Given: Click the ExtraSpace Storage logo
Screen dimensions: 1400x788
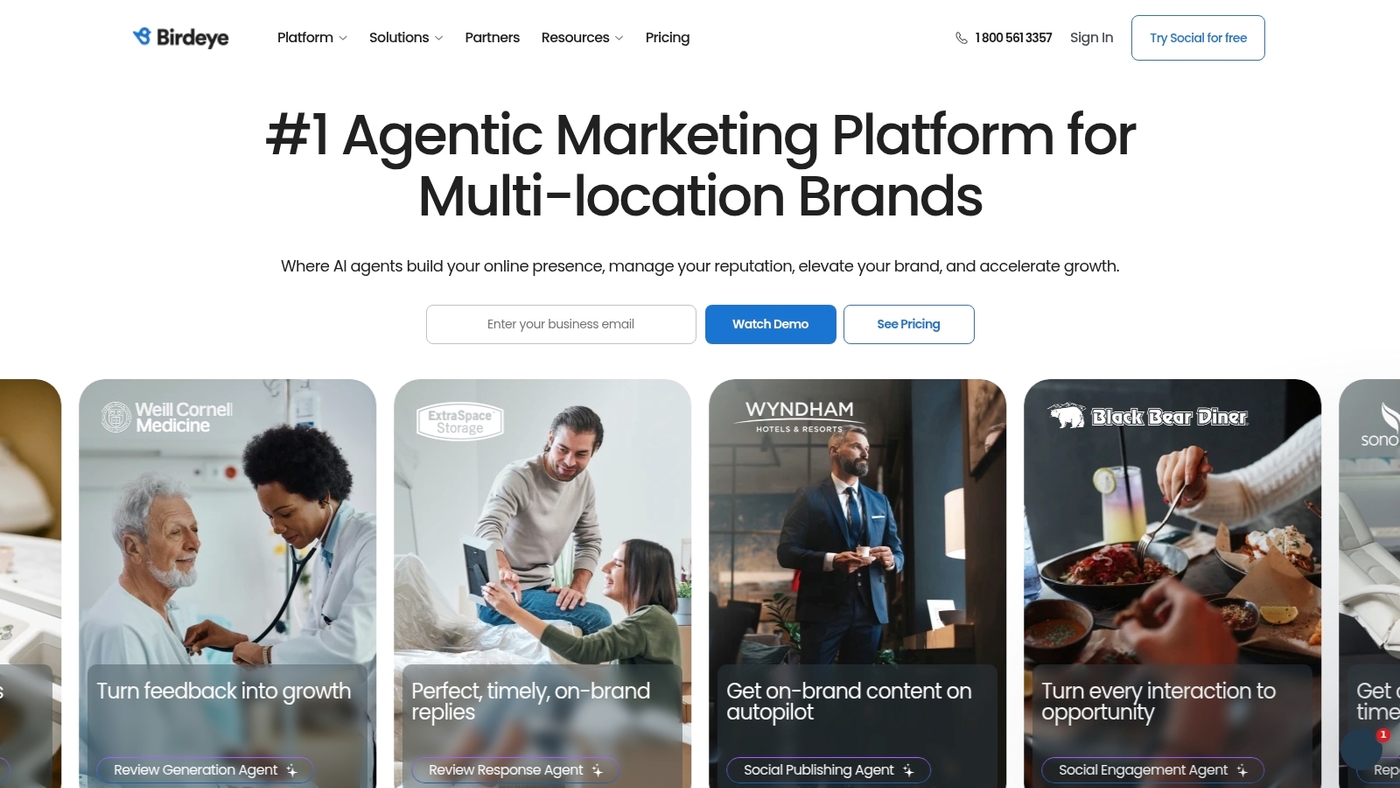Looking at the screenshot, I should 459,421.
